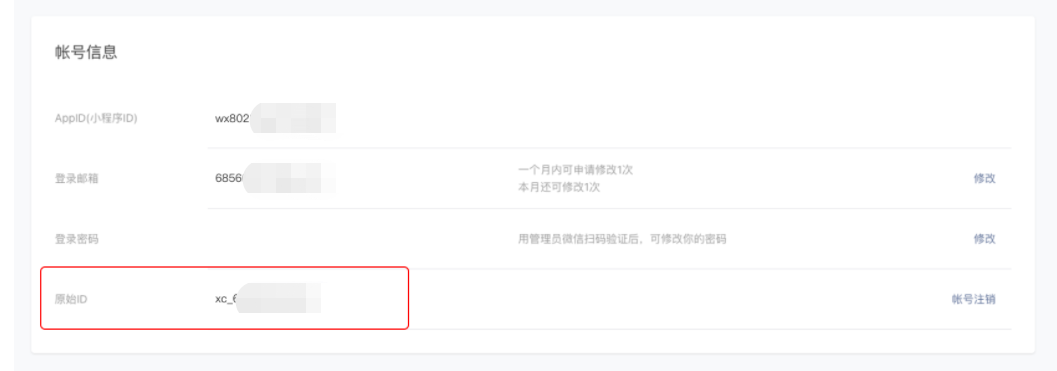Click the 原始ID label
The width and height of the screenshot is (1057, 371).
(x=71, y=299)
